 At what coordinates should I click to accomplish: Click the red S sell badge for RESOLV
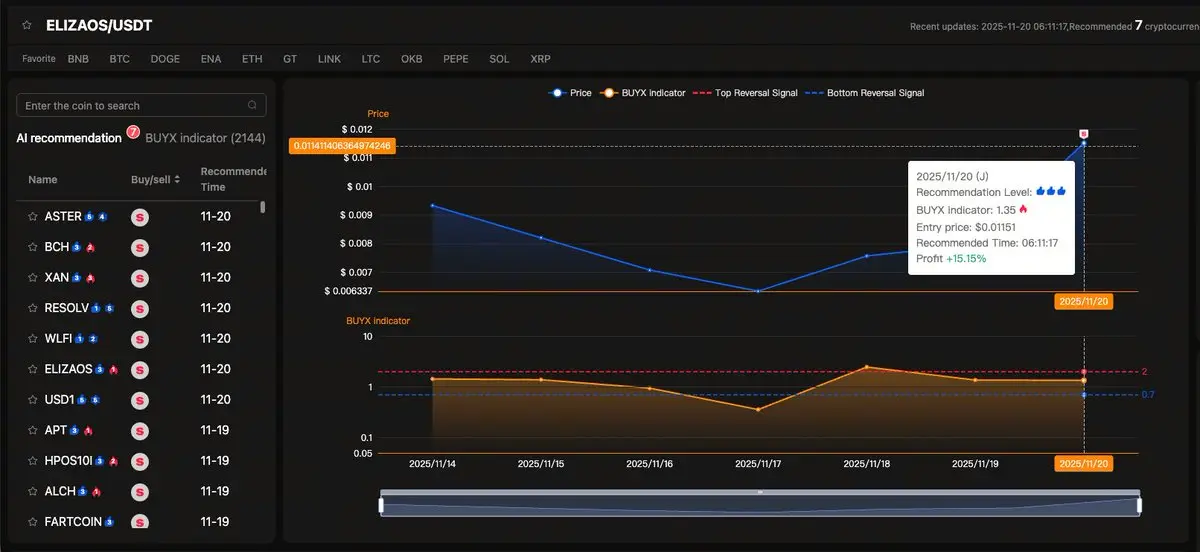(x=140, y=308)
